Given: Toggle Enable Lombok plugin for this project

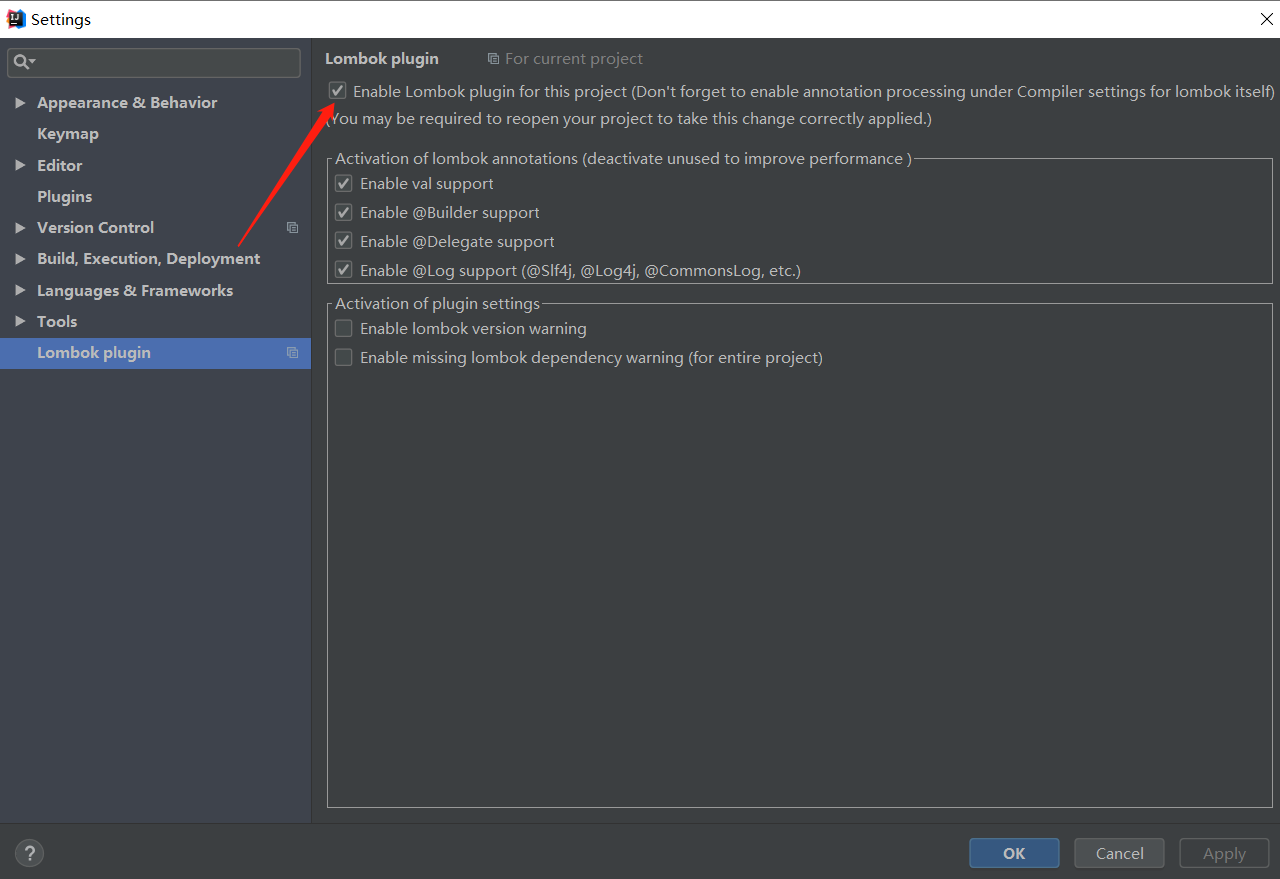Looking at the screenshot, I should 338,91.
